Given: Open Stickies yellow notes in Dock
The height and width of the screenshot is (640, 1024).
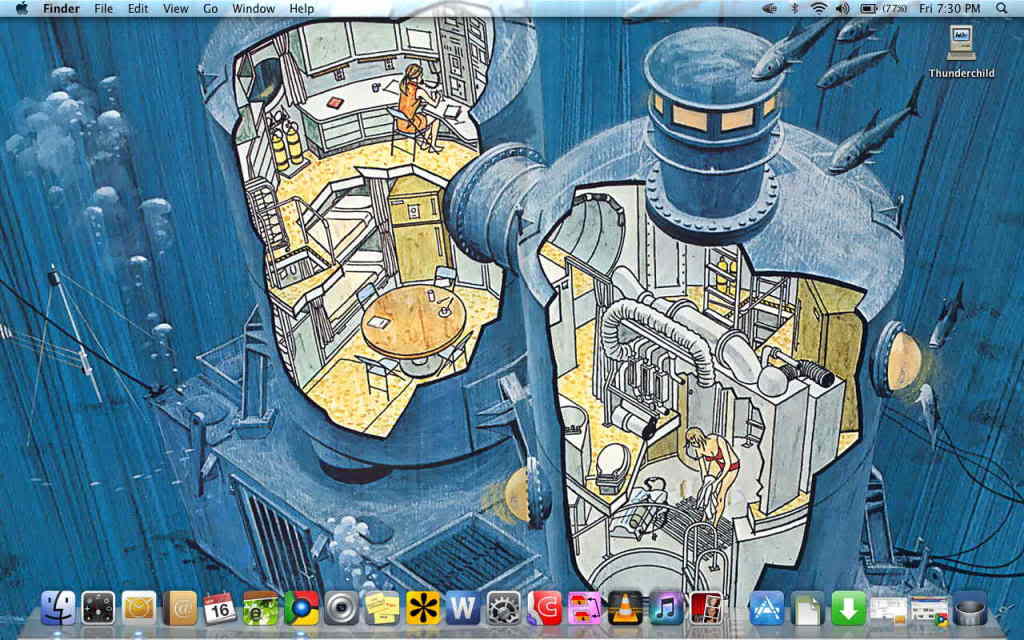Looking at the screenshot, I should click(382, 608).
